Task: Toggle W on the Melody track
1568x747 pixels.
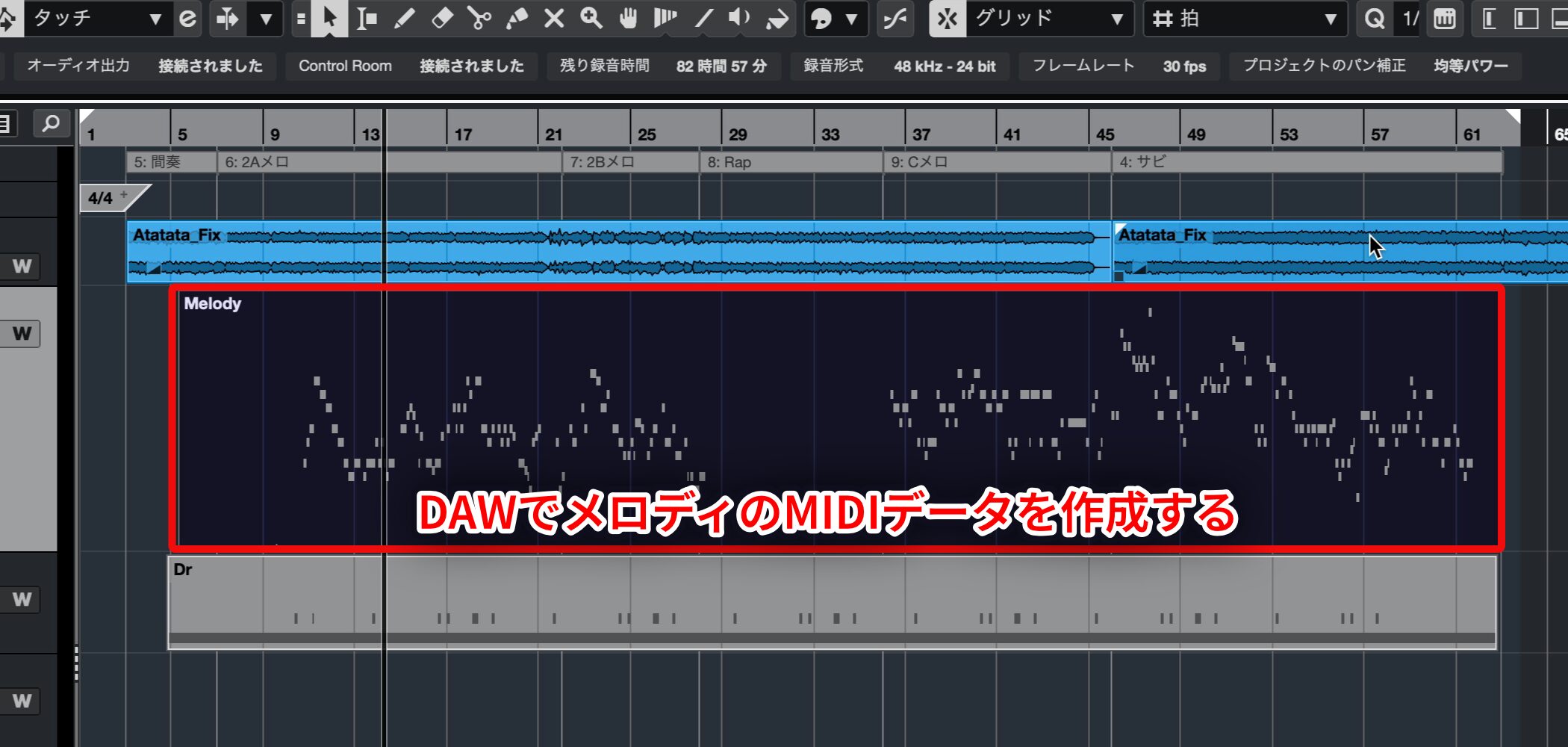Action: (x=22, y=333)
